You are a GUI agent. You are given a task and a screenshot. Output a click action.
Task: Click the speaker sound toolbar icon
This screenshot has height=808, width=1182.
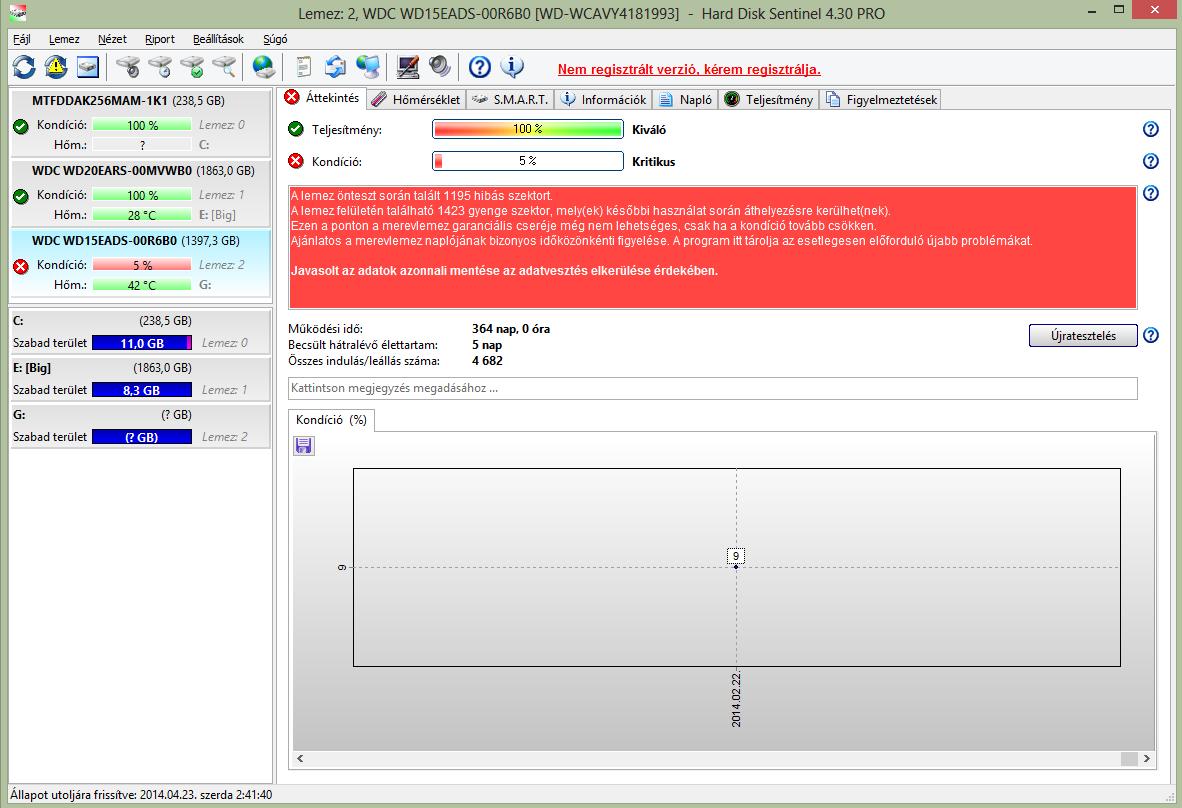[x=439, y=67]
